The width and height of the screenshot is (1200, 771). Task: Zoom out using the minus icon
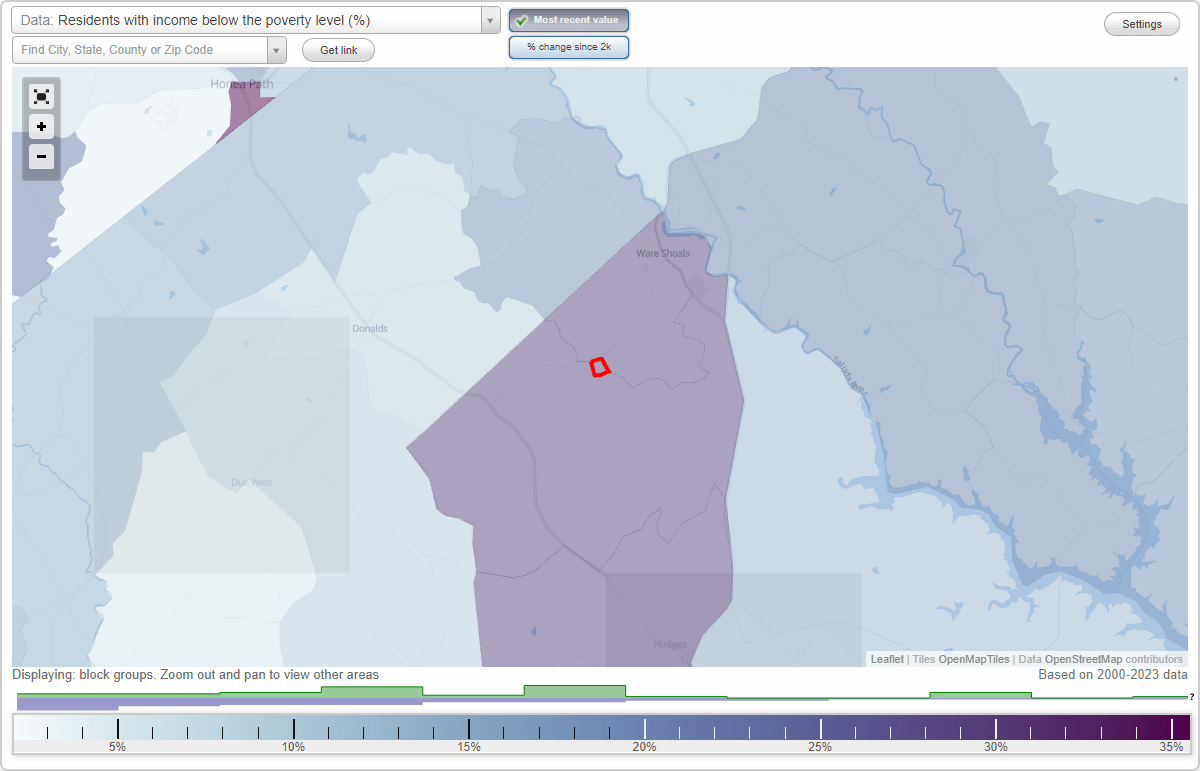click(x=41, y=157)
